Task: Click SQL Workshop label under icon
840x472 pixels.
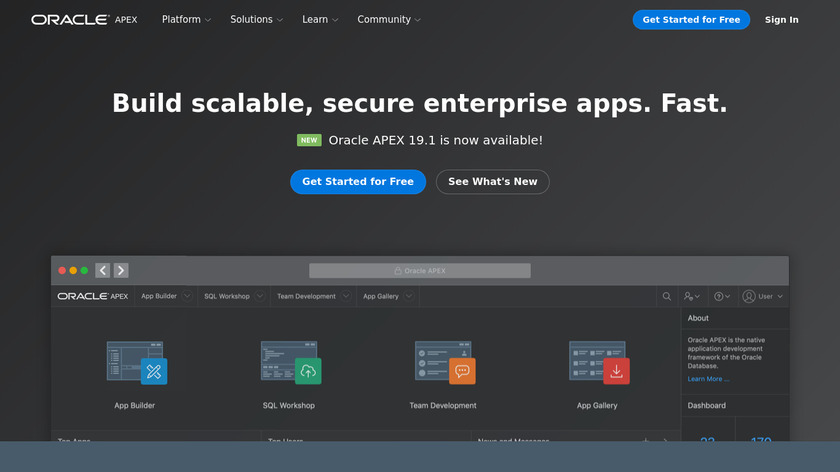Action: (289, 406)
